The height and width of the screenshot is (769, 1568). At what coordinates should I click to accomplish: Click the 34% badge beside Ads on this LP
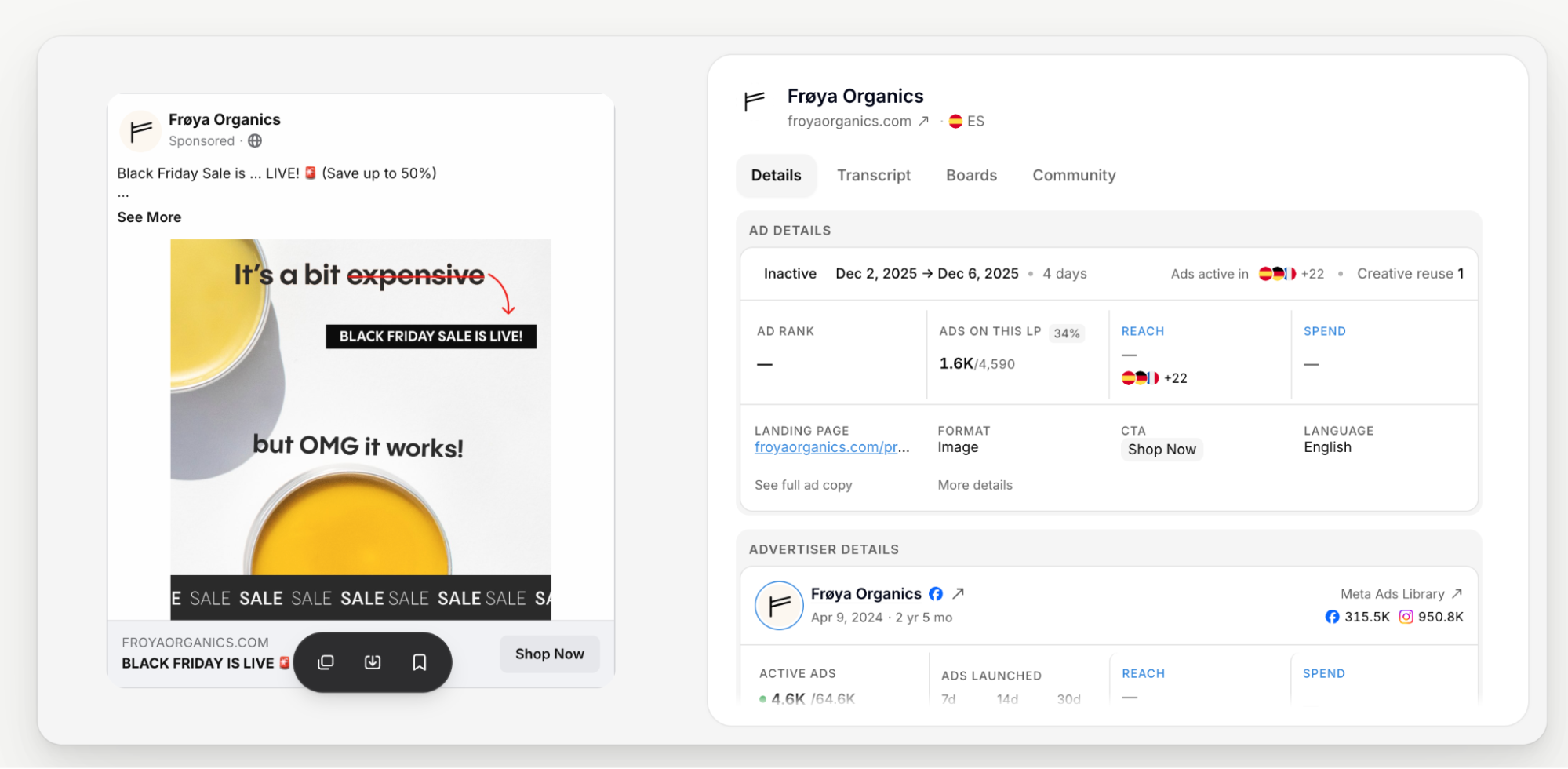pos(1067,333)
